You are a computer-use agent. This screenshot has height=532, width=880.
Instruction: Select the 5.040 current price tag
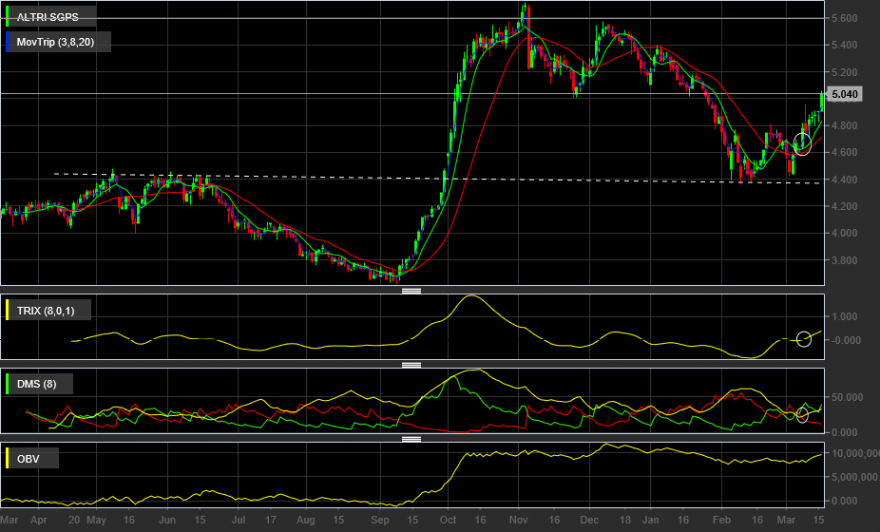coord(845,94)
